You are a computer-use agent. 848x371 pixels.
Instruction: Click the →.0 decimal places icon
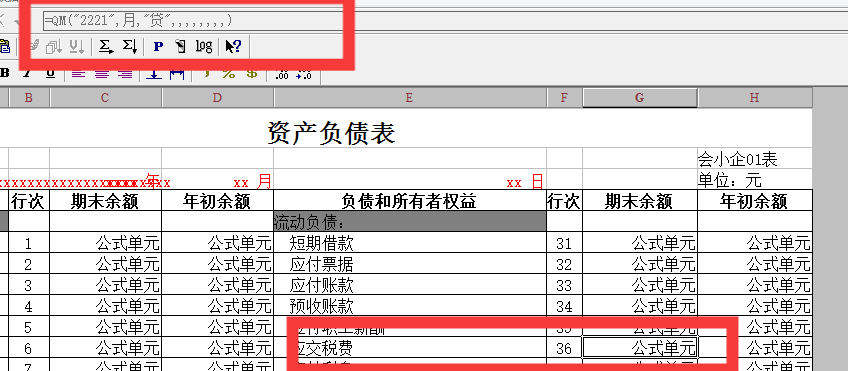304,74
